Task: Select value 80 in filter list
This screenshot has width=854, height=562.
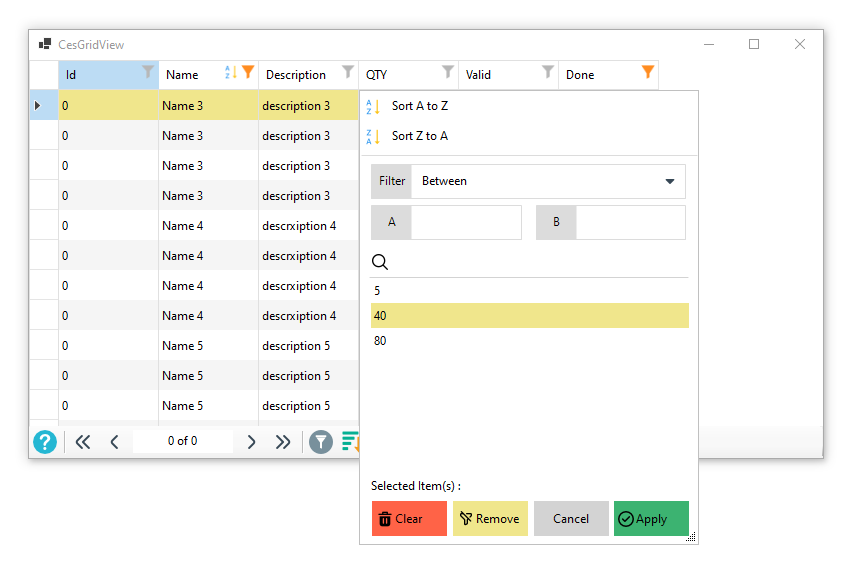Action: 381,341
